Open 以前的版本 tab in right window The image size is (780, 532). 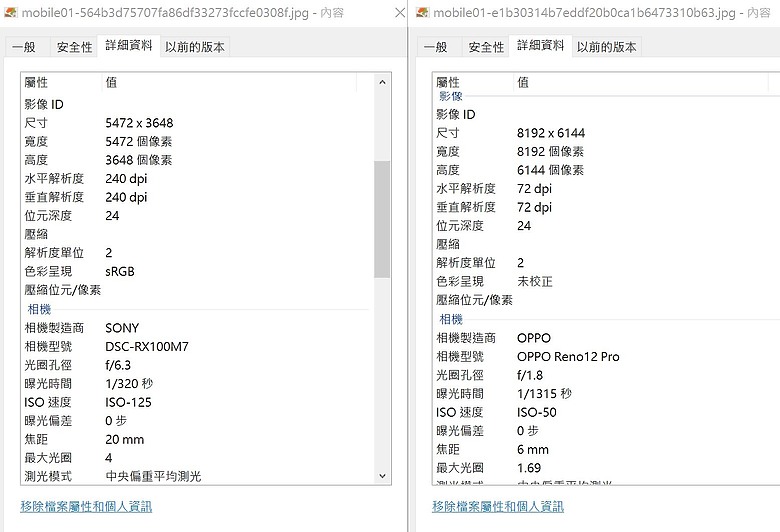606,47
